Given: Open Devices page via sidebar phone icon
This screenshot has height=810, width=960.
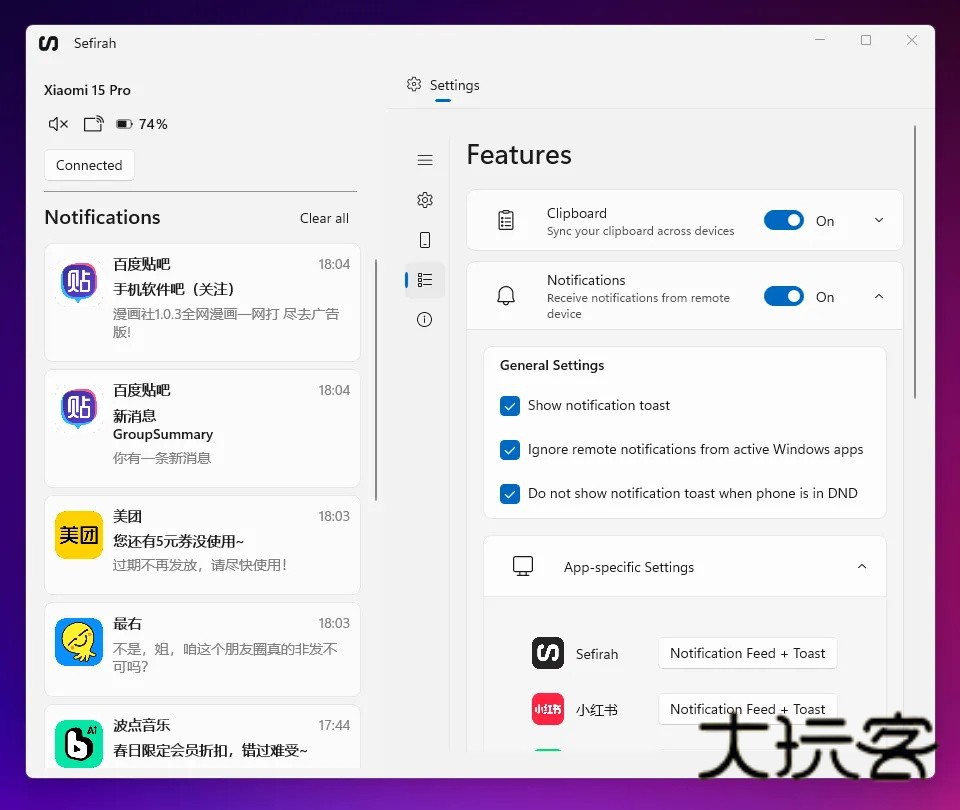Looking at the screenshot, I should coord(425,240).
